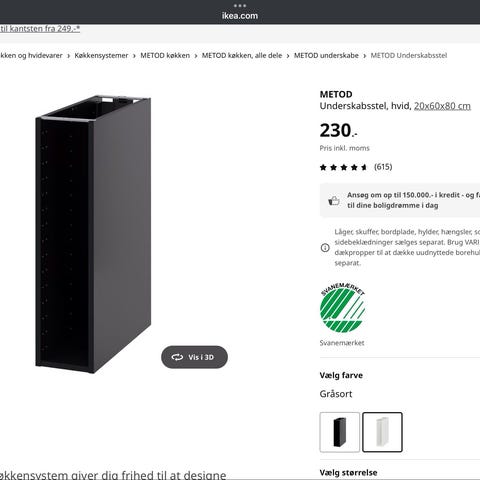Click the black cabinet product image

(93, 234)
